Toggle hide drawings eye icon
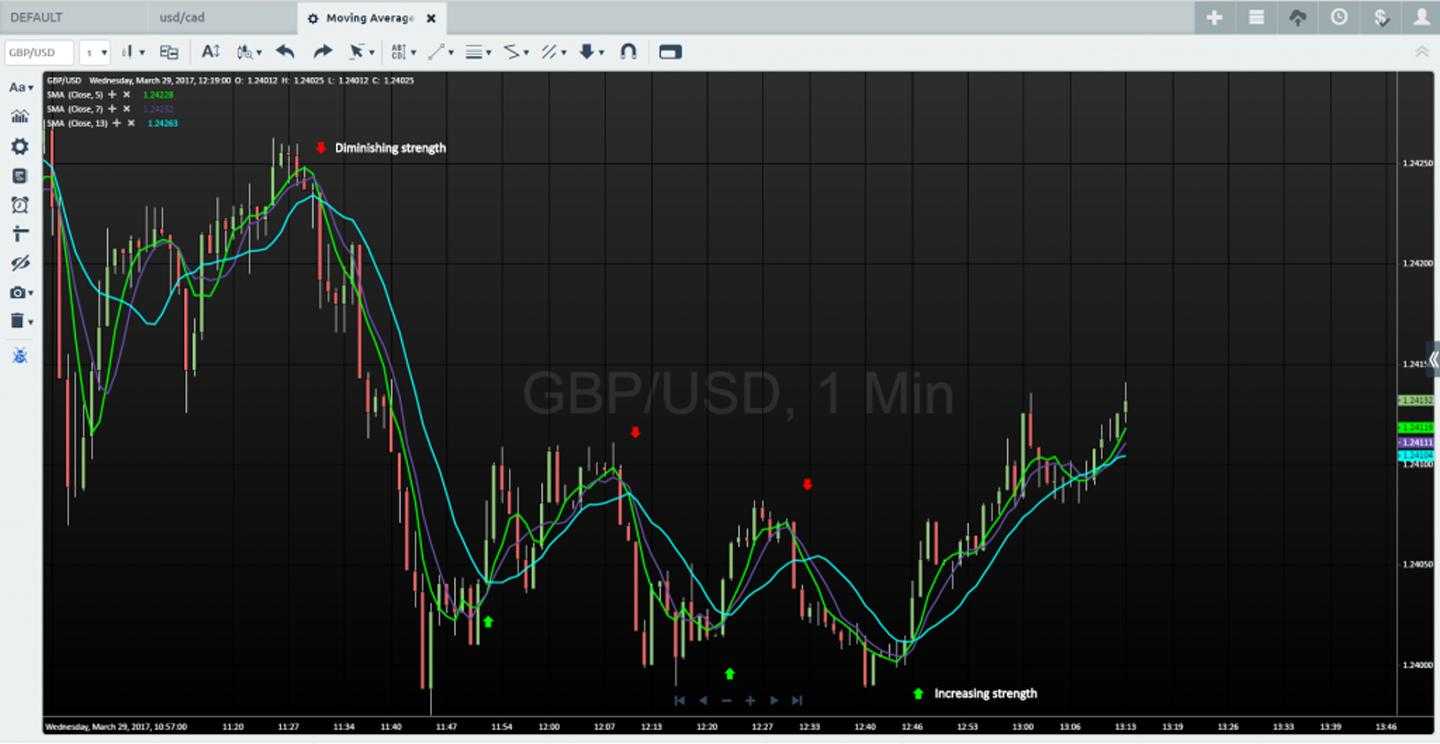 point(20,263)
